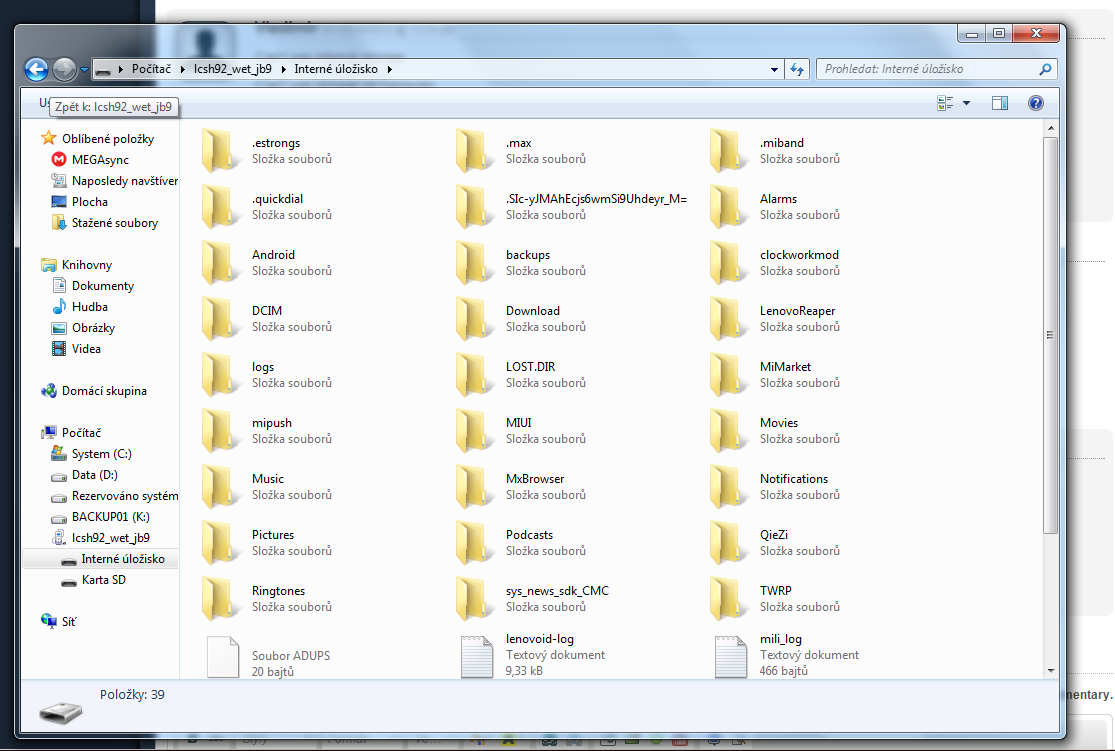The image size is (1115, 751).
Task: Select Knihovny in navigation pane
Action: (87, 265)
